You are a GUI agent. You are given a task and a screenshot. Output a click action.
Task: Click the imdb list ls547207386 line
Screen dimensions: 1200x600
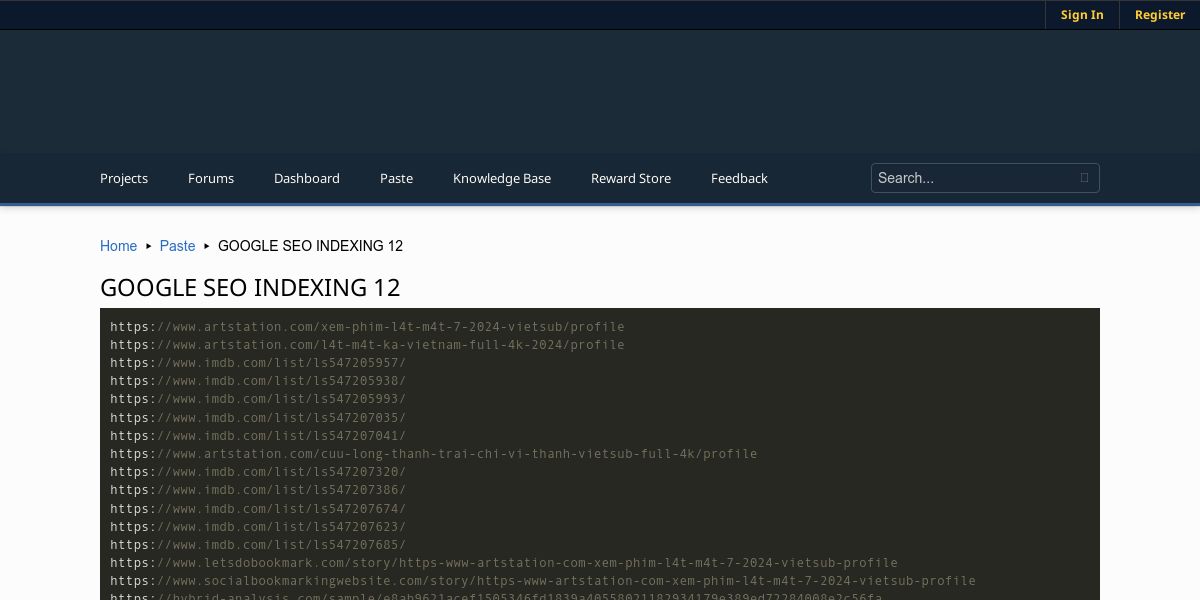coord(258,490)
